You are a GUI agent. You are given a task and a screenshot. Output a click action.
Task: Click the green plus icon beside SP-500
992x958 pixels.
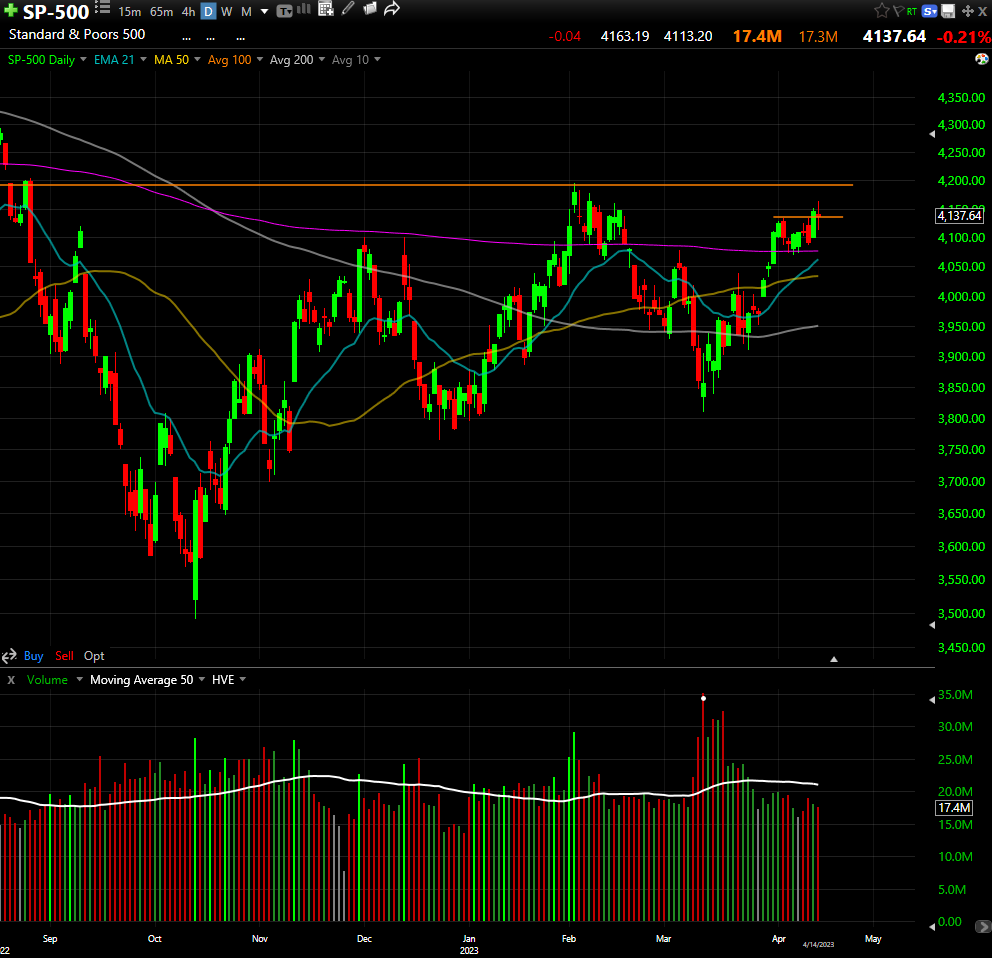[11, 10]
